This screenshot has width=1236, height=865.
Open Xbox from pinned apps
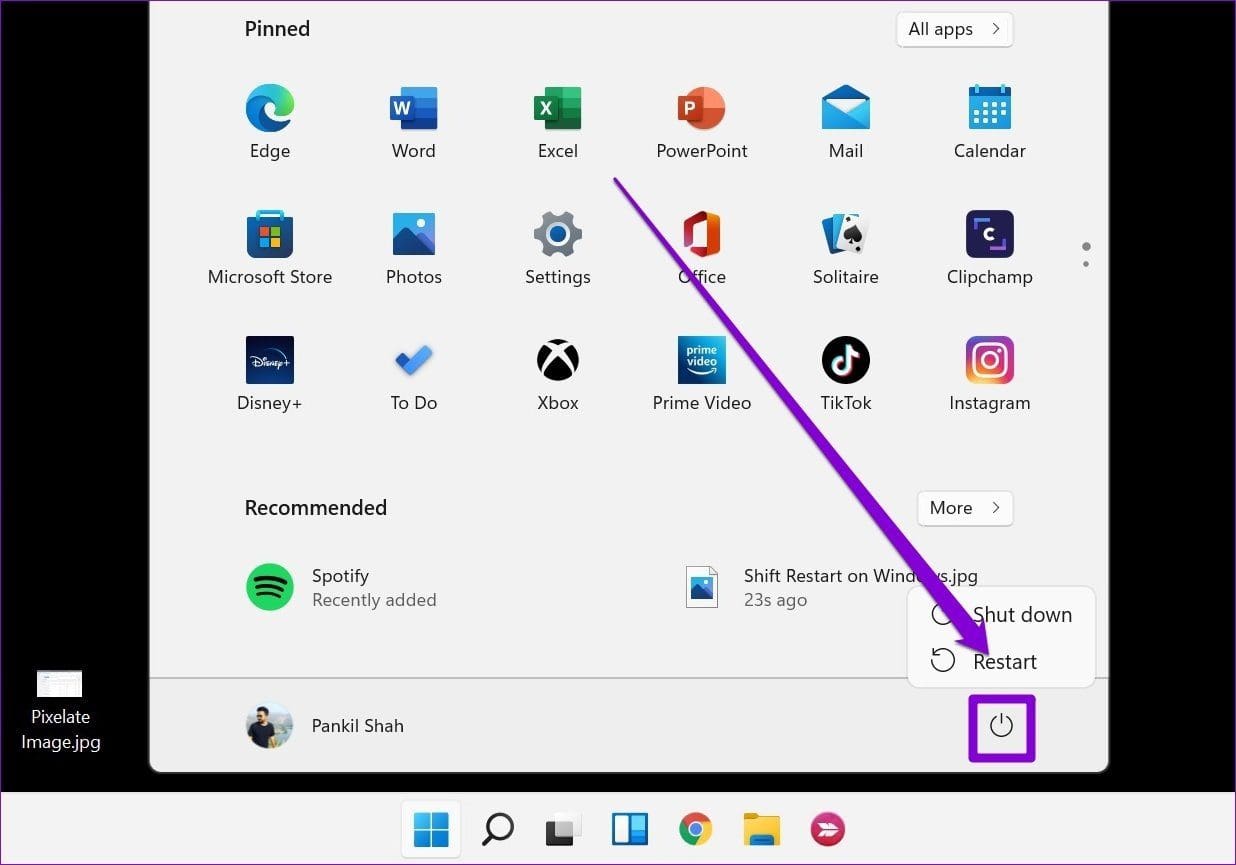coord(558,372)
